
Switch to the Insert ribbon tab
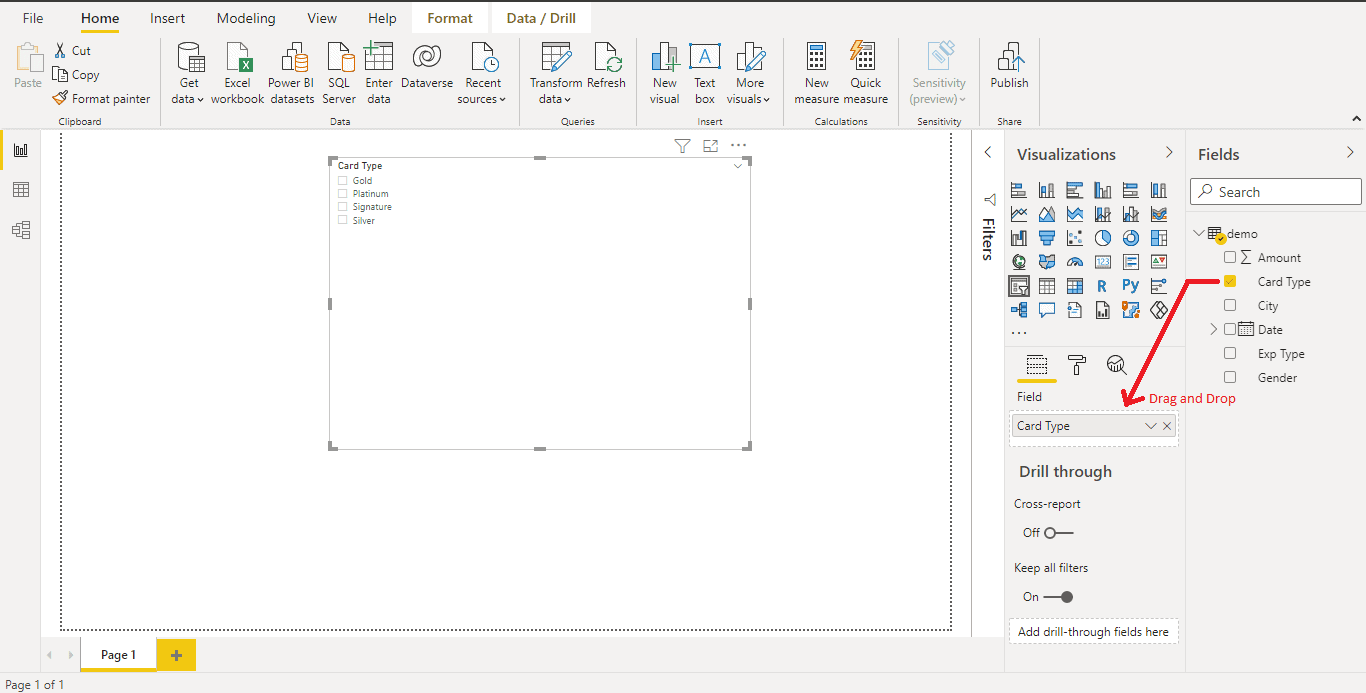point(167,18)
